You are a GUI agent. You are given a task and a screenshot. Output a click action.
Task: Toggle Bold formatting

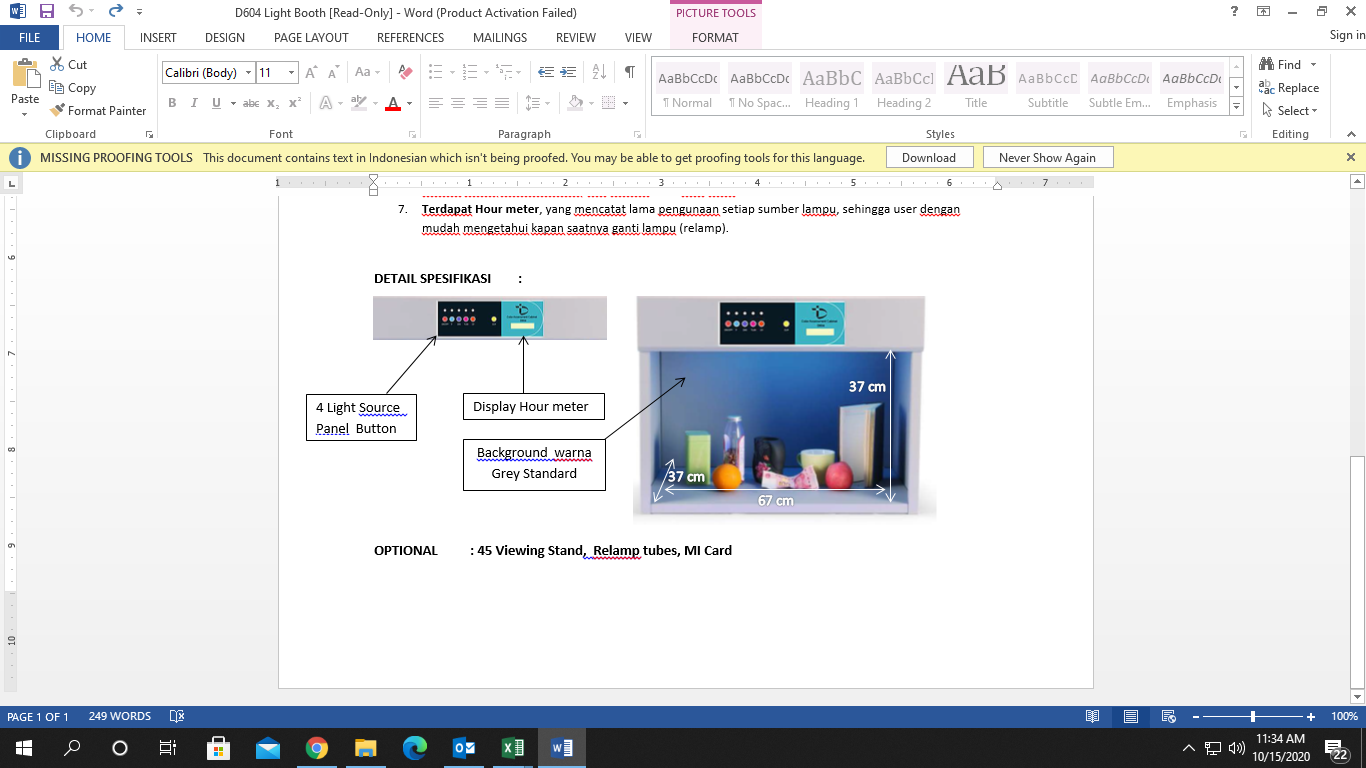[172, 103]
